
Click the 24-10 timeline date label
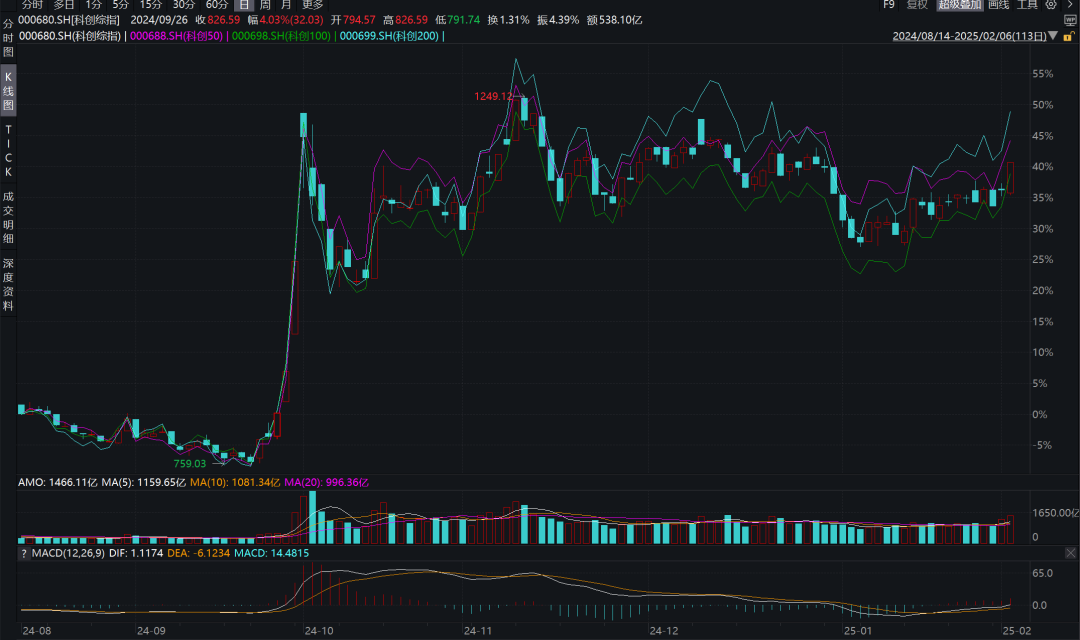point(319,630)
